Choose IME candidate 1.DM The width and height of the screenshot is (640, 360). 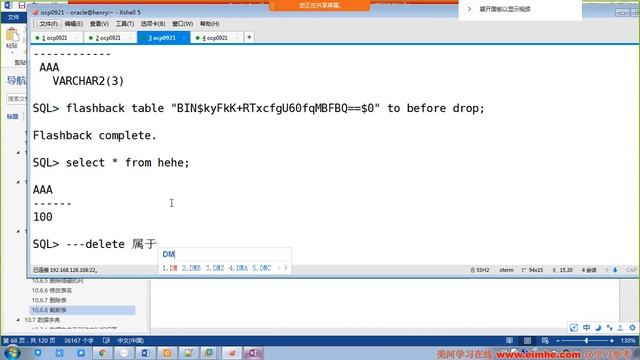click(170, 268)
